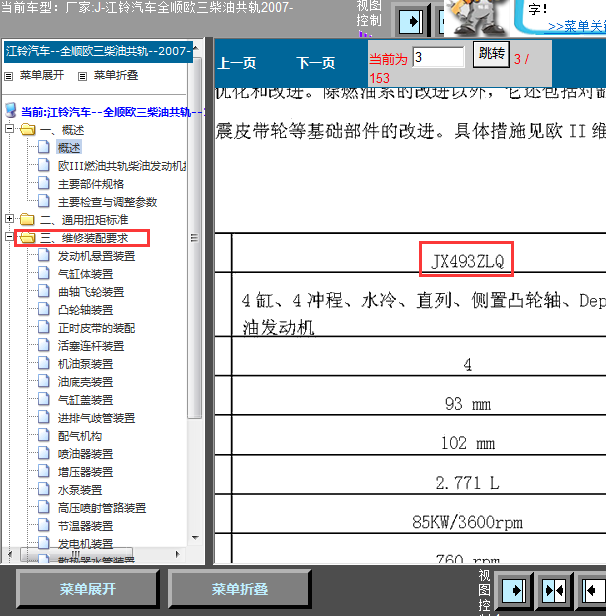
Task: Click bottom view control expand-right icon
Action: tap(514, 590)
